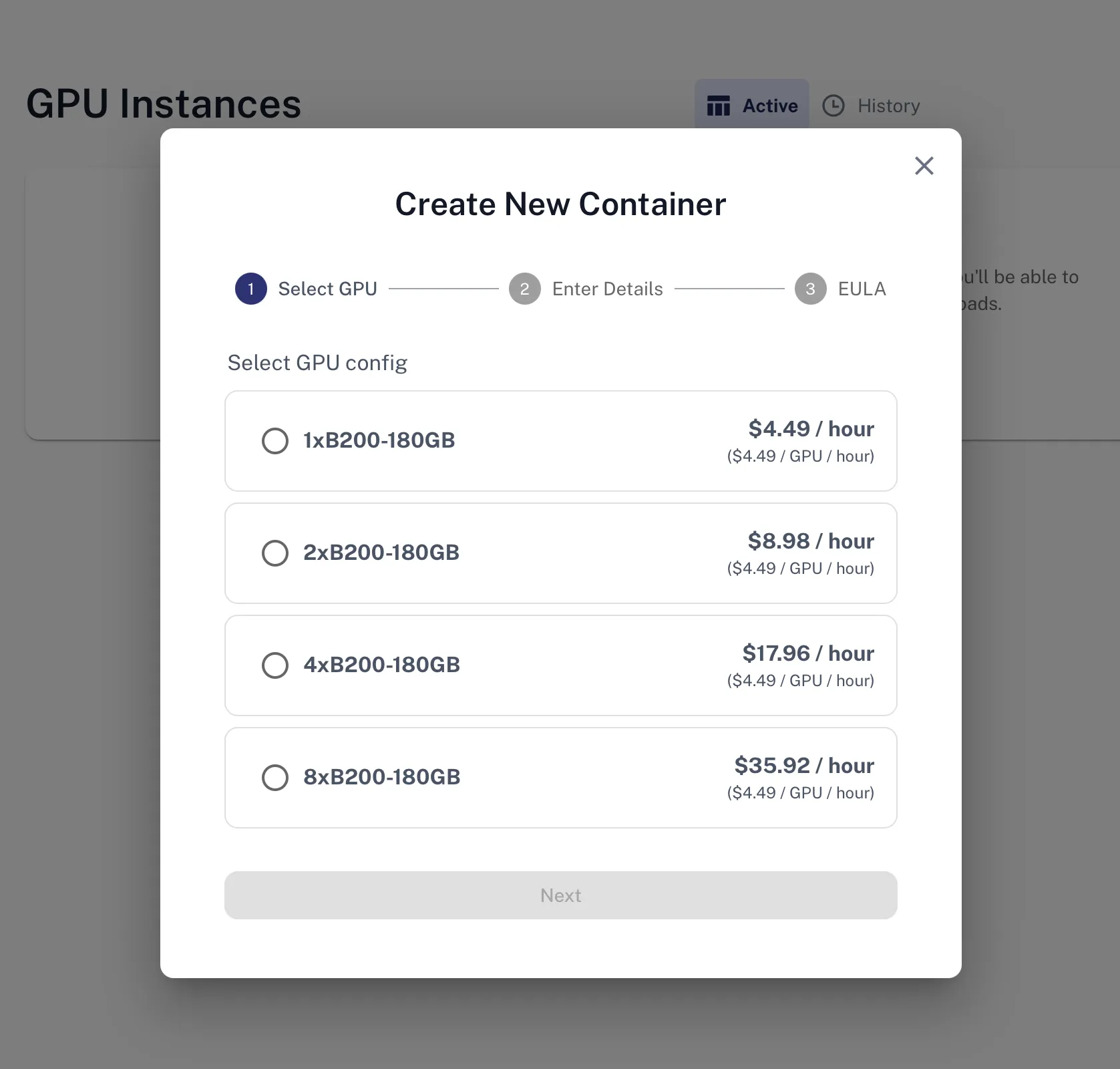Click the GPU Instances page heading
Image resolution: width=1120 pixels, height=1069 pixels.
164,104
